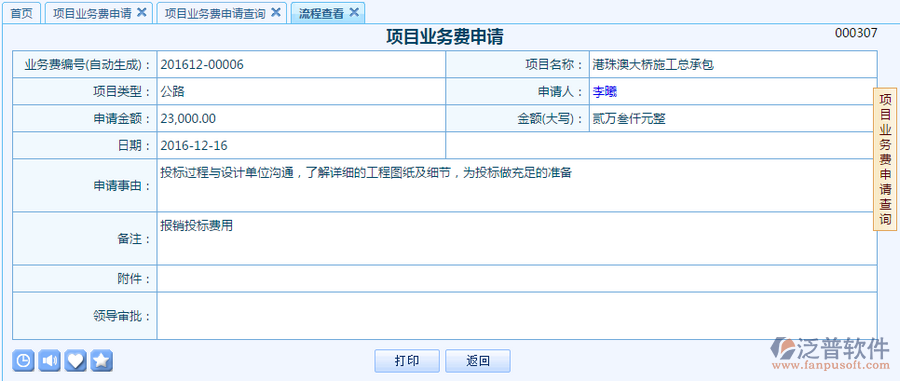Click the star bookmark icon
900x381 pixels.
click(102, 360)
